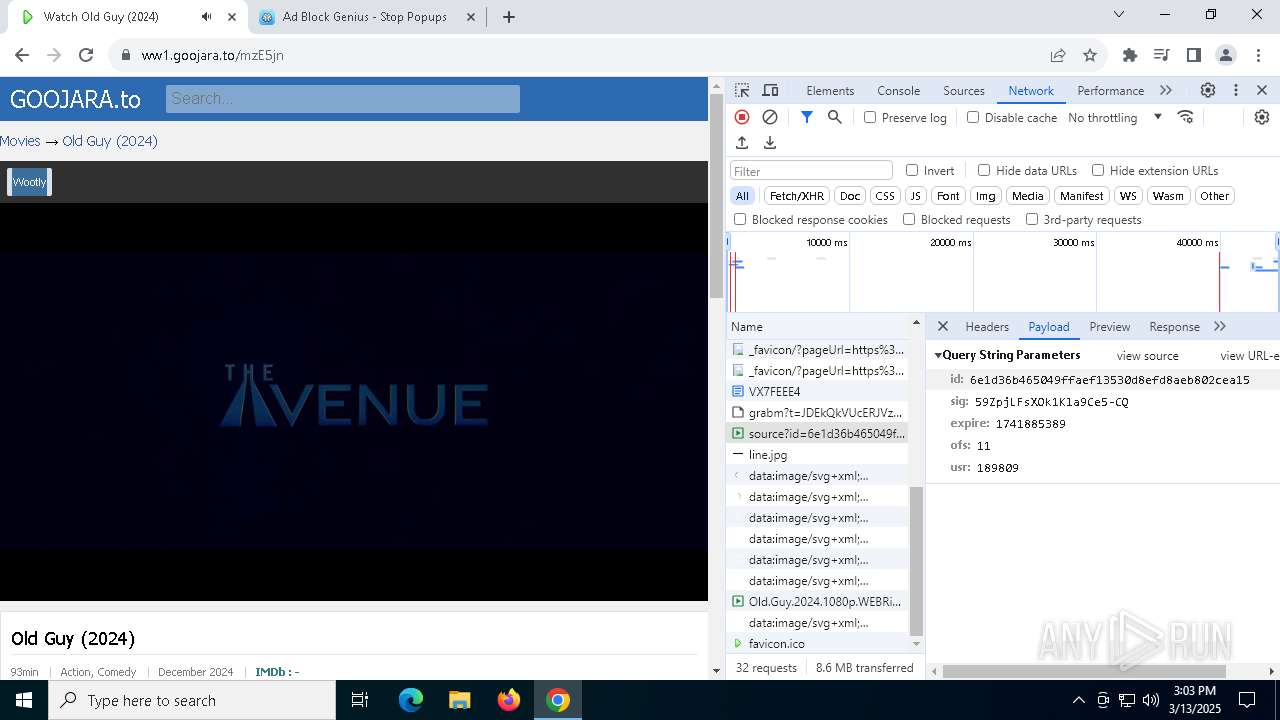Close the request details pane
This screenshot has height=720, width=1280.
tap(943, 326)
